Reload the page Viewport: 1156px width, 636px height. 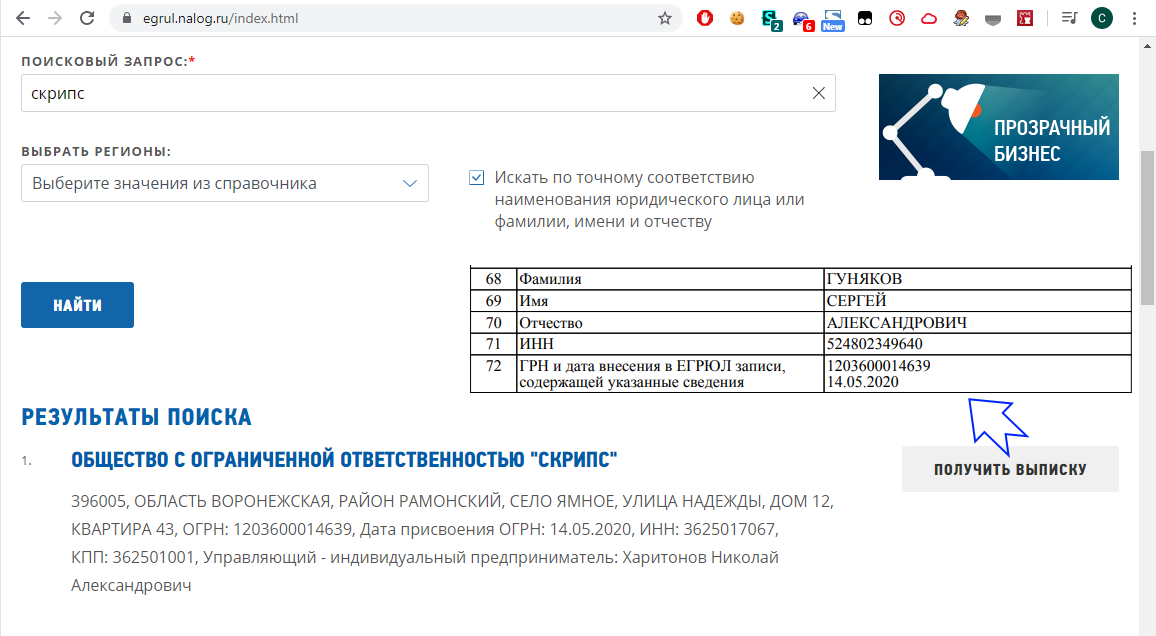87,18
